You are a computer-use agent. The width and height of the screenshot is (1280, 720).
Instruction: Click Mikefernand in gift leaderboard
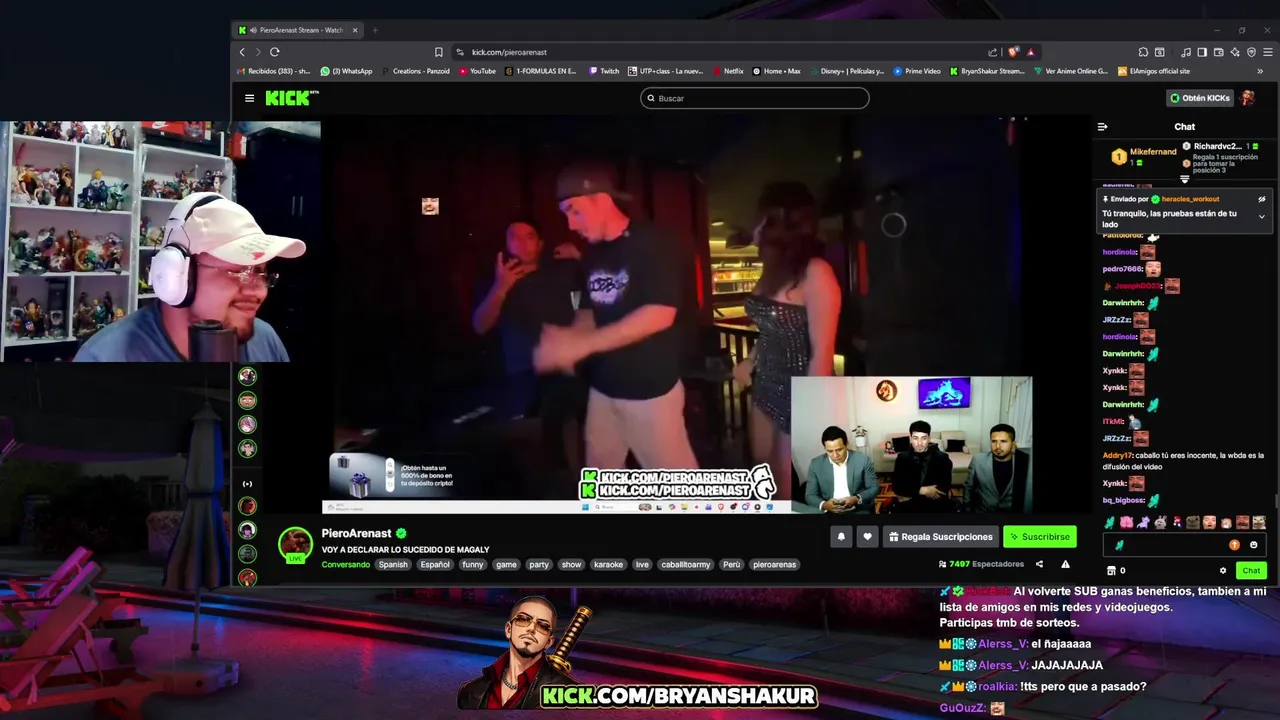[1153, 152]
